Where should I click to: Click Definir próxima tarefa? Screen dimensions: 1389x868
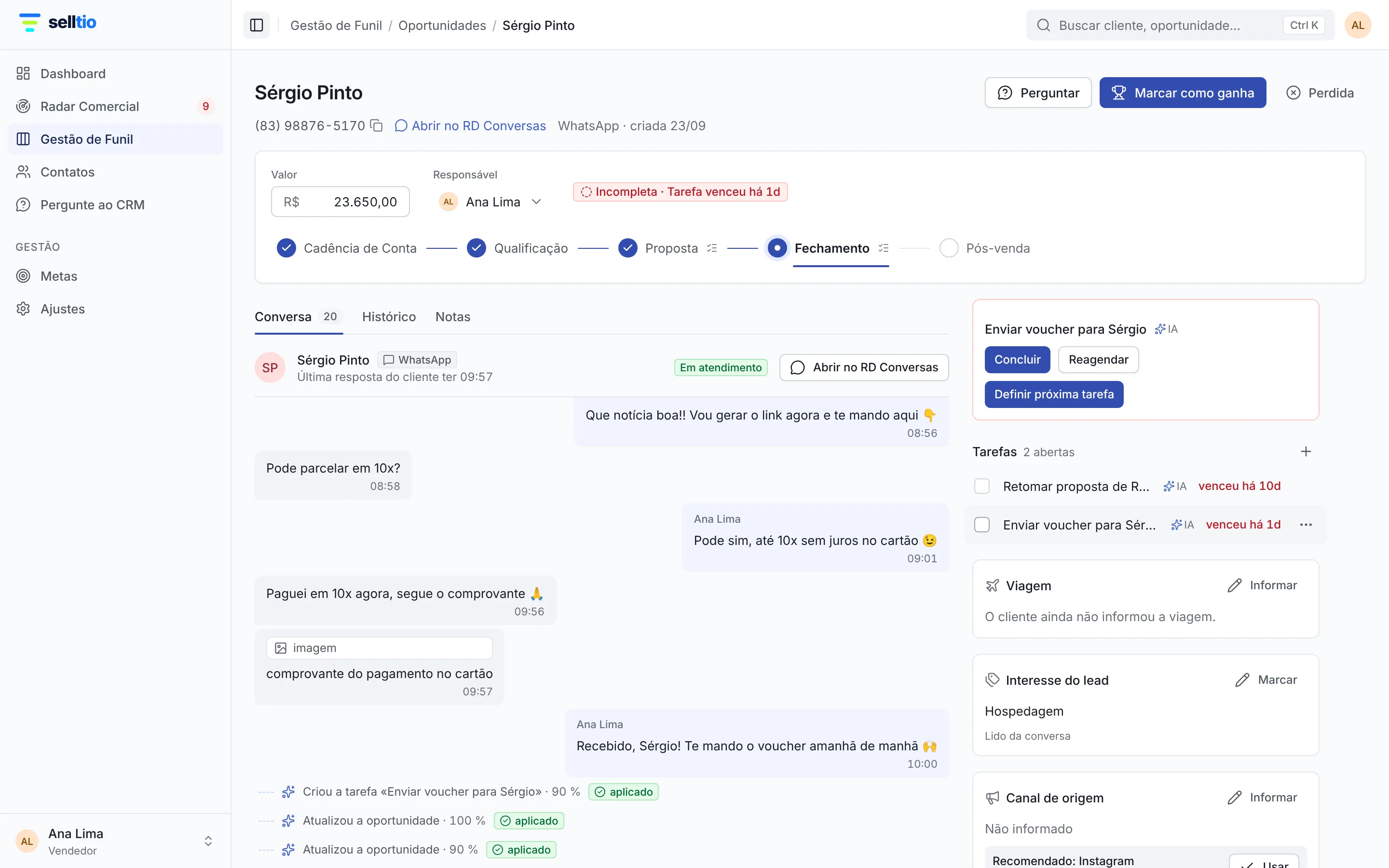(x=1054, y=394)
